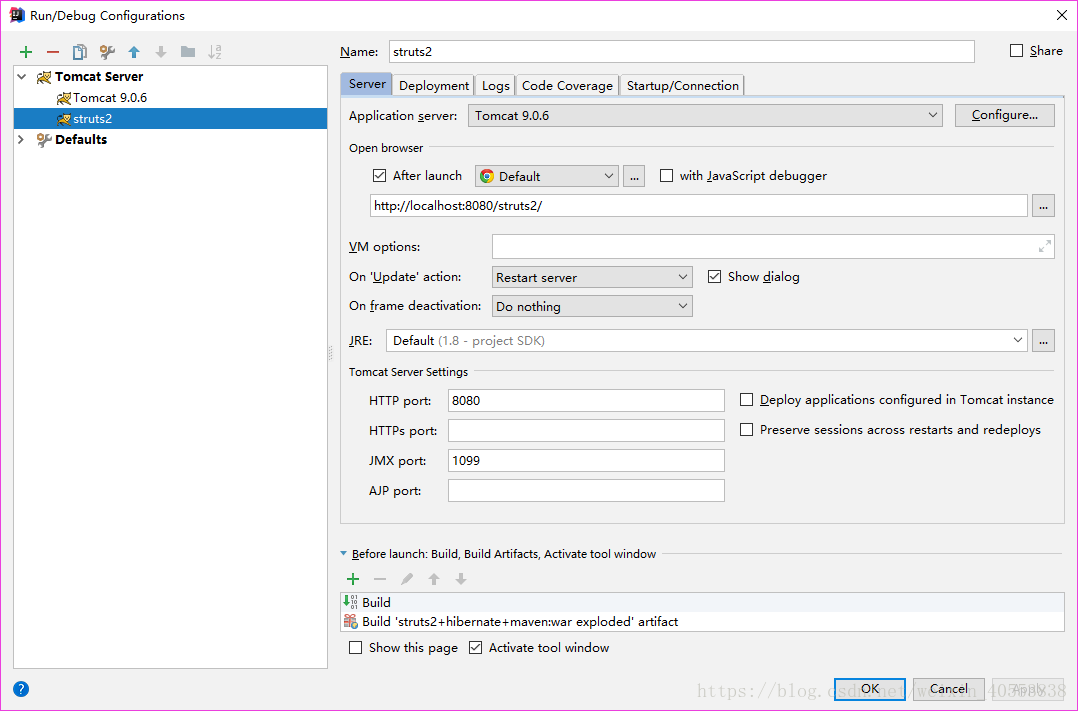Check Show this page checkbox
The height and width of the screenshot is (711, 1078).
coord(355,648)
